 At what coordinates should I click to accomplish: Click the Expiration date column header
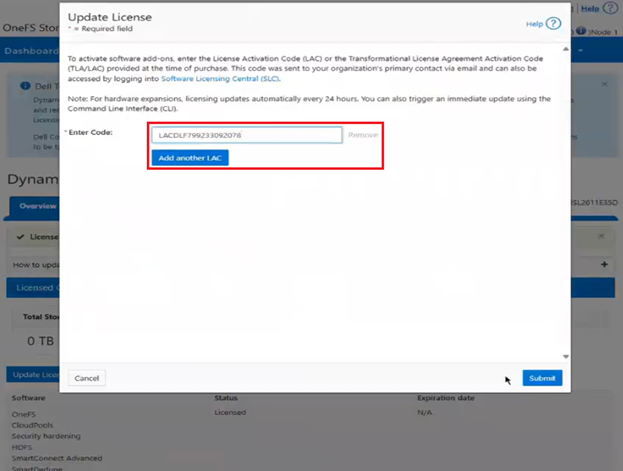(x=446, y=398)
